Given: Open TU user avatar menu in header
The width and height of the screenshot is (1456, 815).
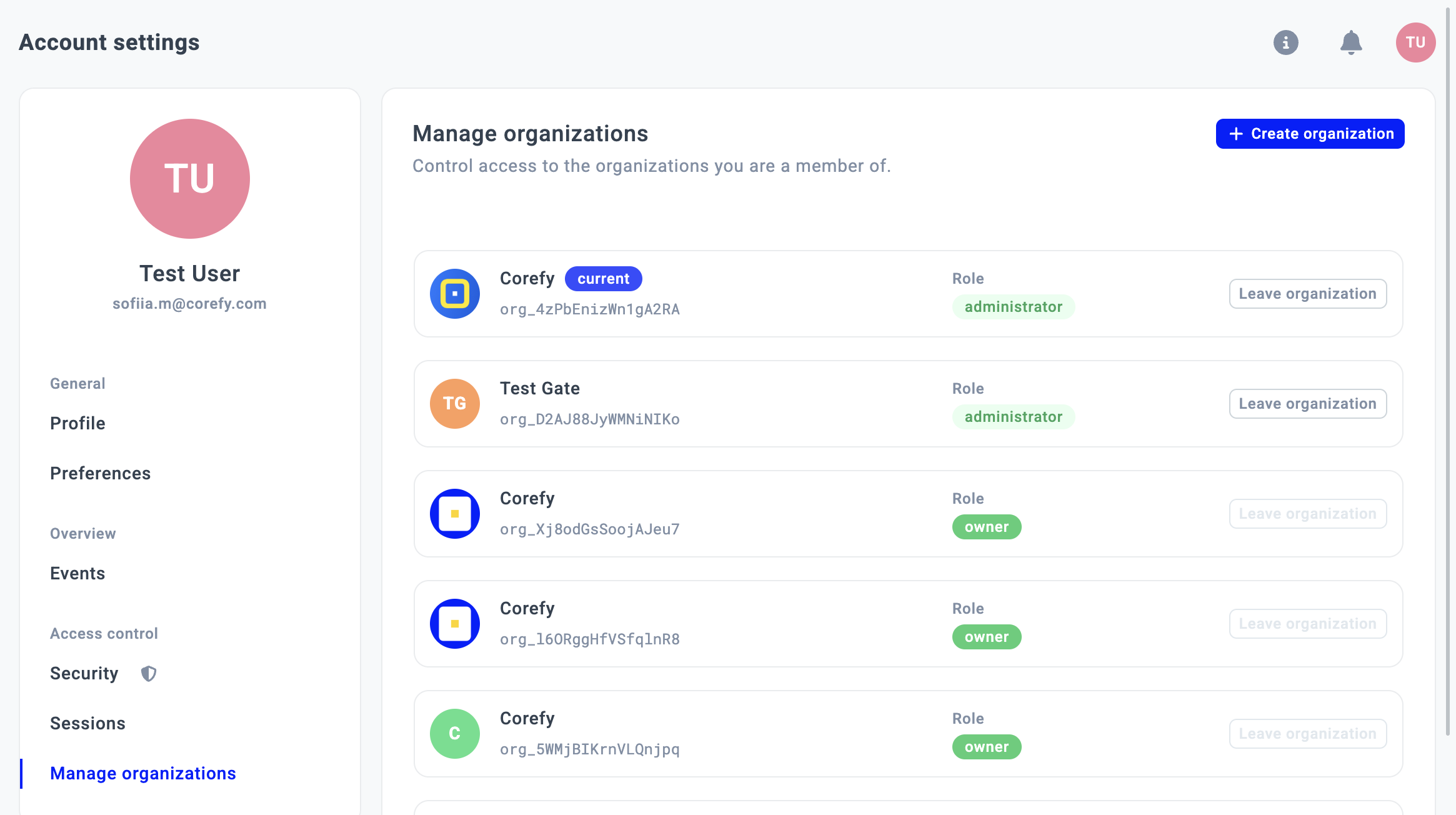Looking at the screenshot, I should [x=1415, y=42].
